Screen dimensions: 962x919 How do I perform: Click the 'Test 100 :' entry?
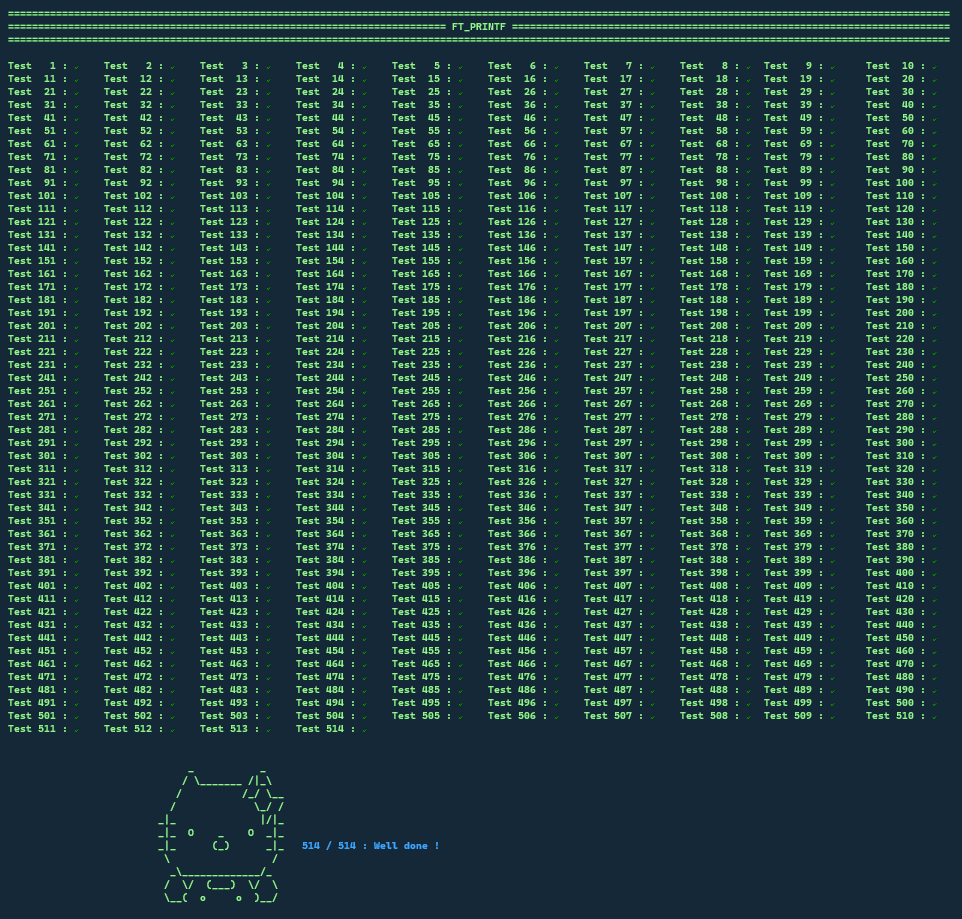(x=895, y=183)
